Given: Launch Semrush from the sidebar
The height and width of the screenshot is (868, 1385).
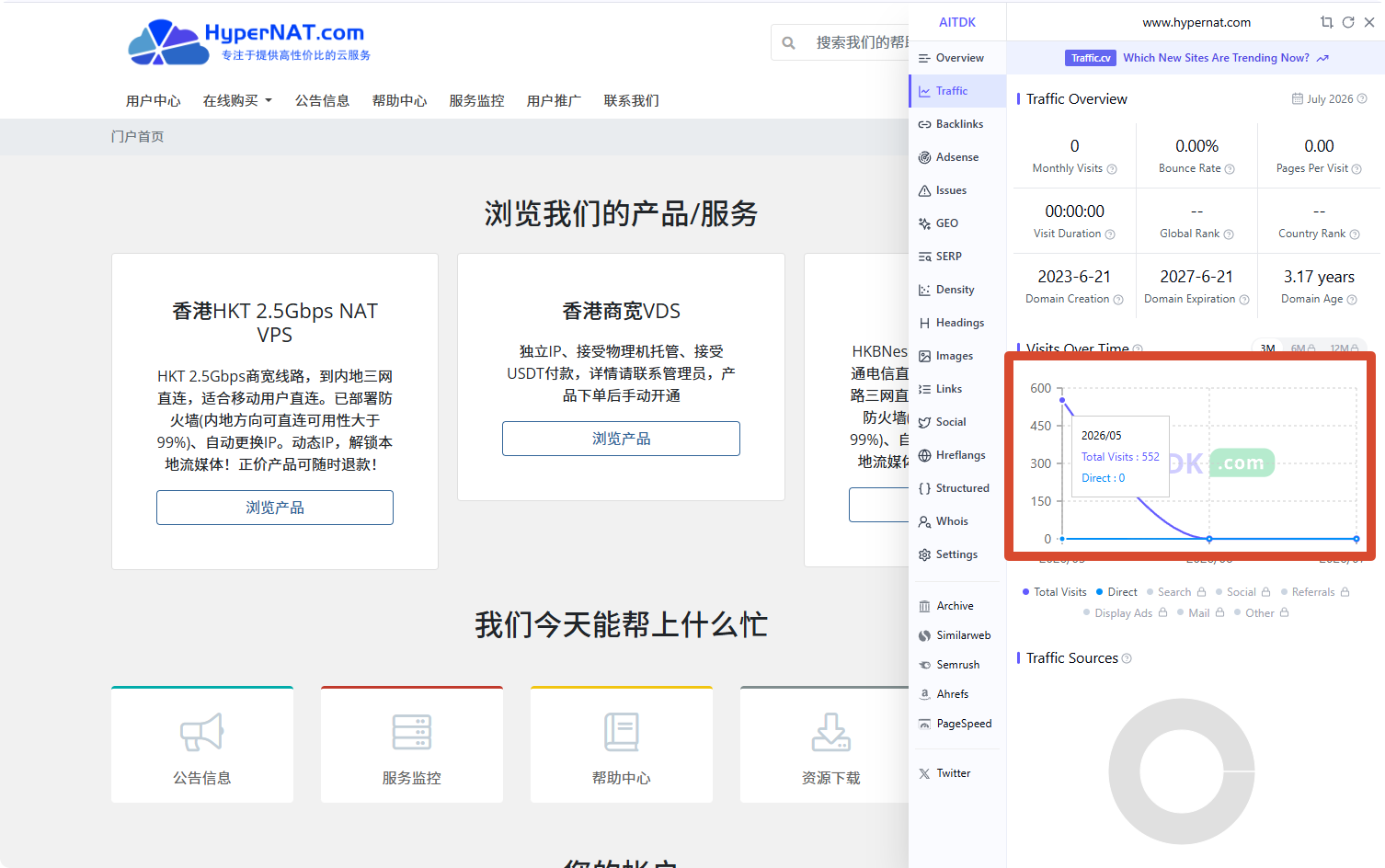Looking at the screenshot, I should [956, 665].
